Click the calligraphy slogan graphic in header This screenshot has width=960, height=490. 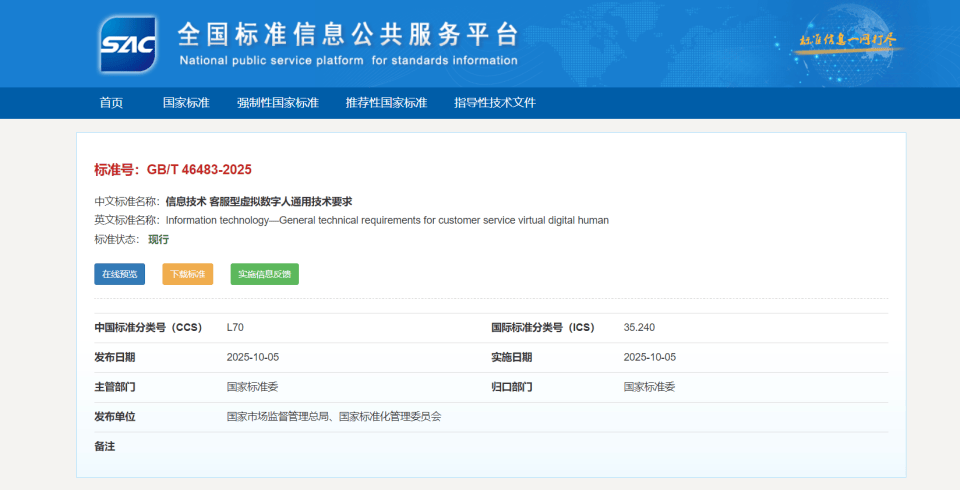(847, 41)
